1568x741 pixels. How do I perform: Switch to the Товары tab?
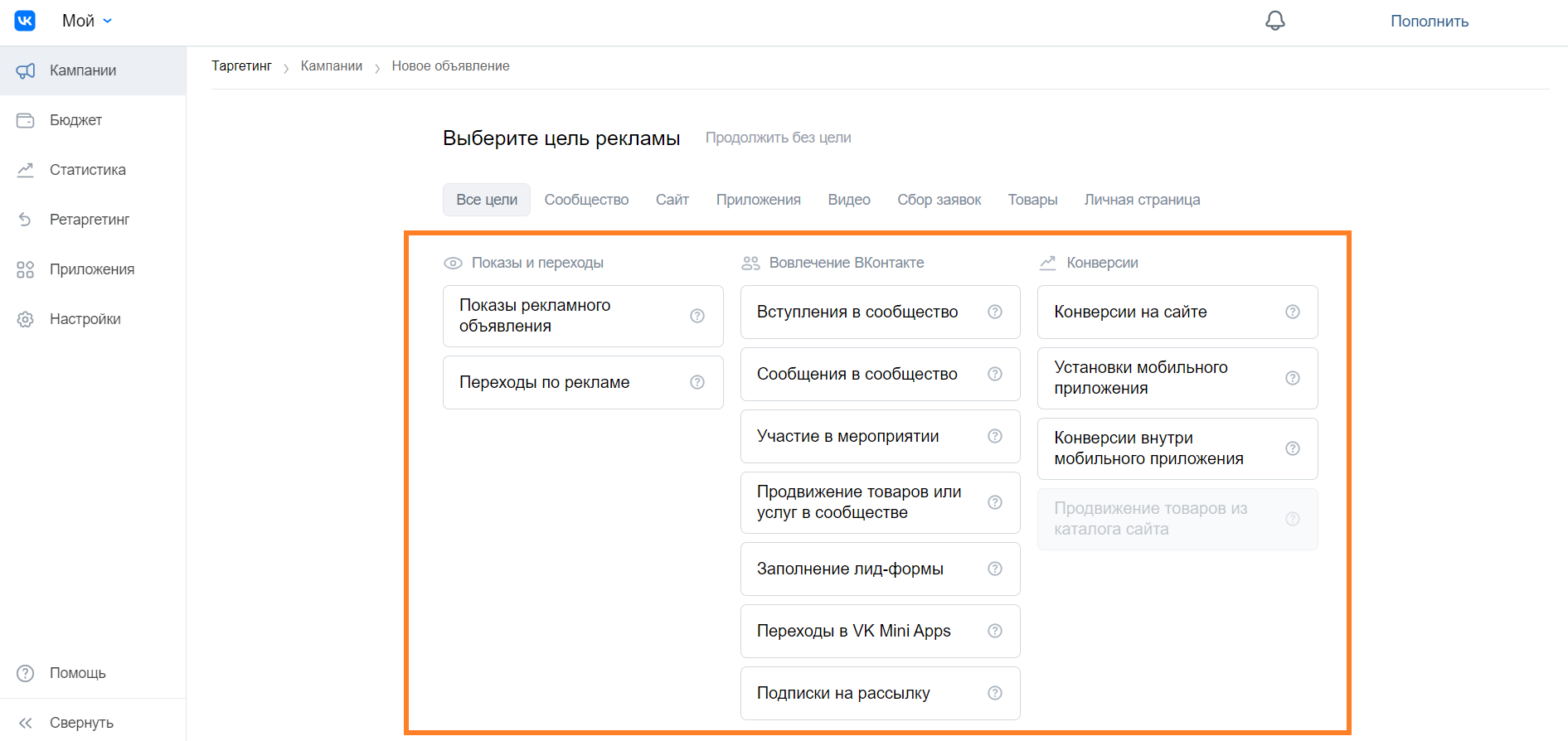[1033, 200]
